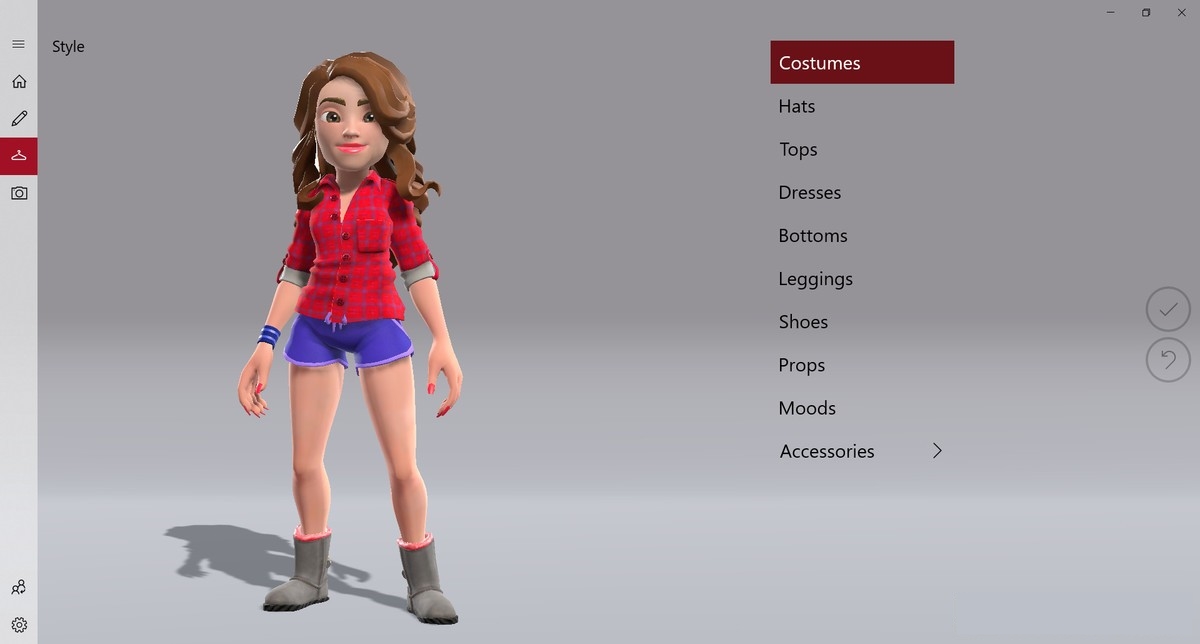1200x644 pixels.
Task: Open the Settings gear icon
Action: click(x=18, y=625)
